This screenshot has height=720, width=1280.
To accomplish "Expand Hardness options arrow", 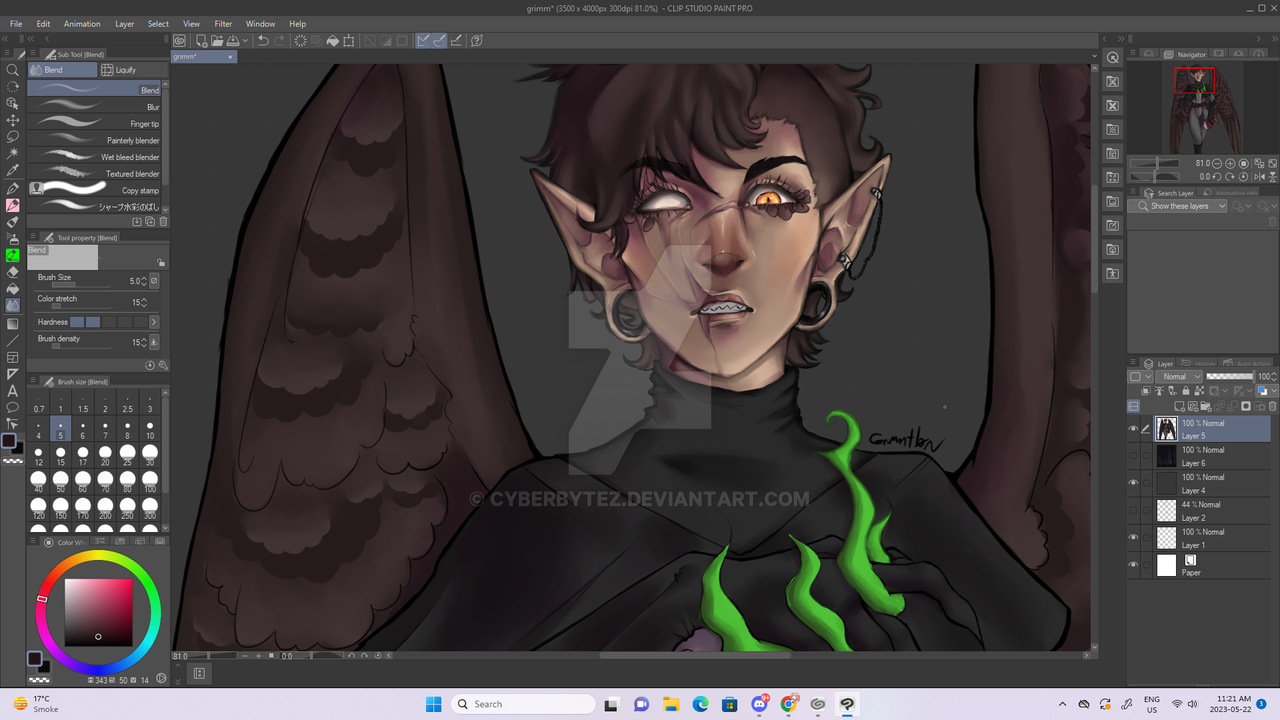I will pos(154,322).
